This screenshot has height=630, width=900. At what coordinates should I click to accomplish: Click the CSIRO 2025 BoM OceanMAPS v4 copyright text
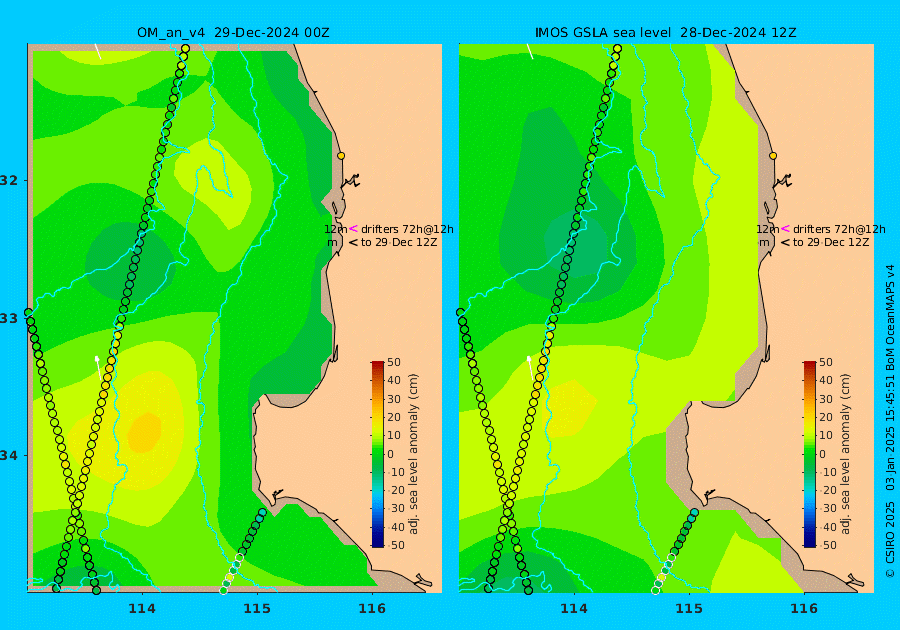pos(890,421)
